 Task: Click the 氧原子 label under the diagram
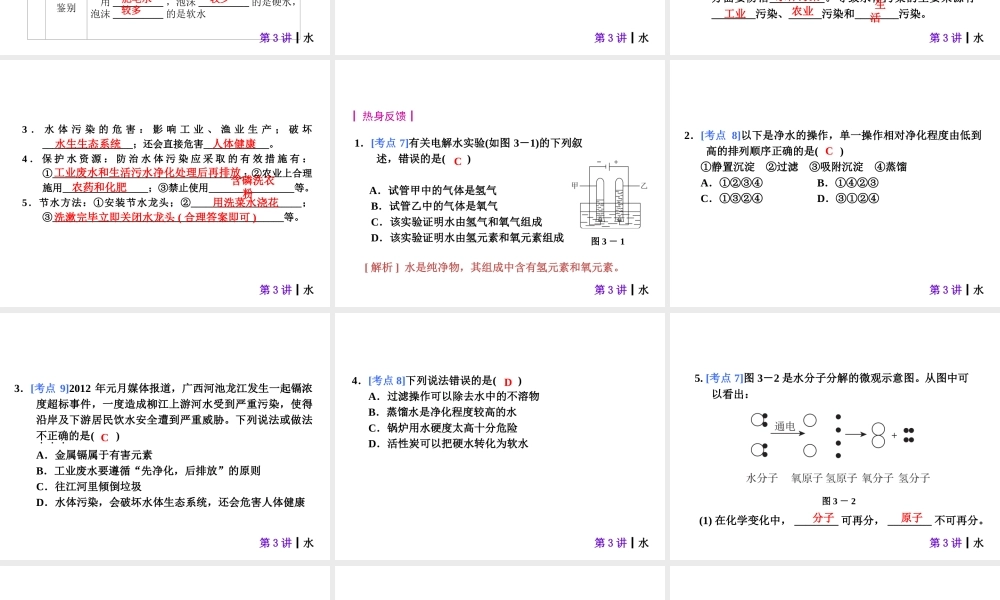[807, 478]
